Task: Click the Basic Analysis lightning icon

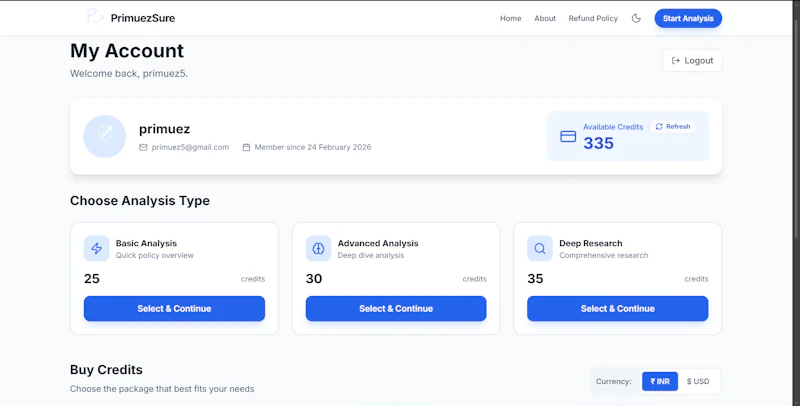Action: (x=96, y=248)
